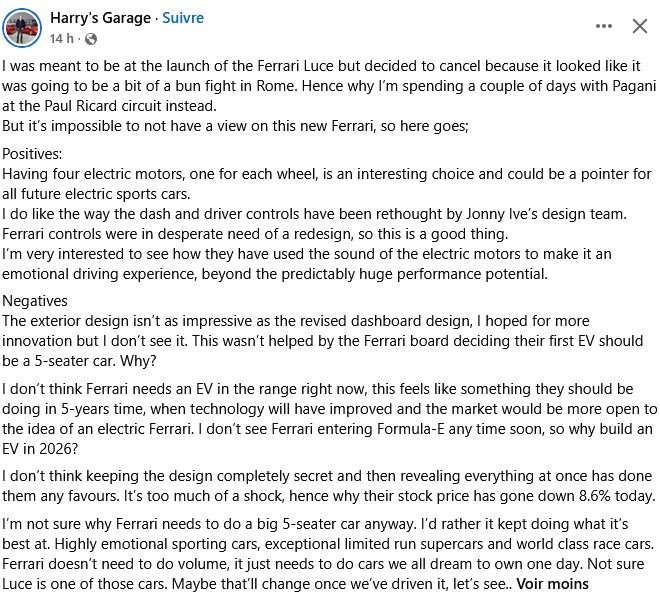Open the Harry's Garage page name
The width and height of the screenshot is (660, 599).
pos(100,18)
